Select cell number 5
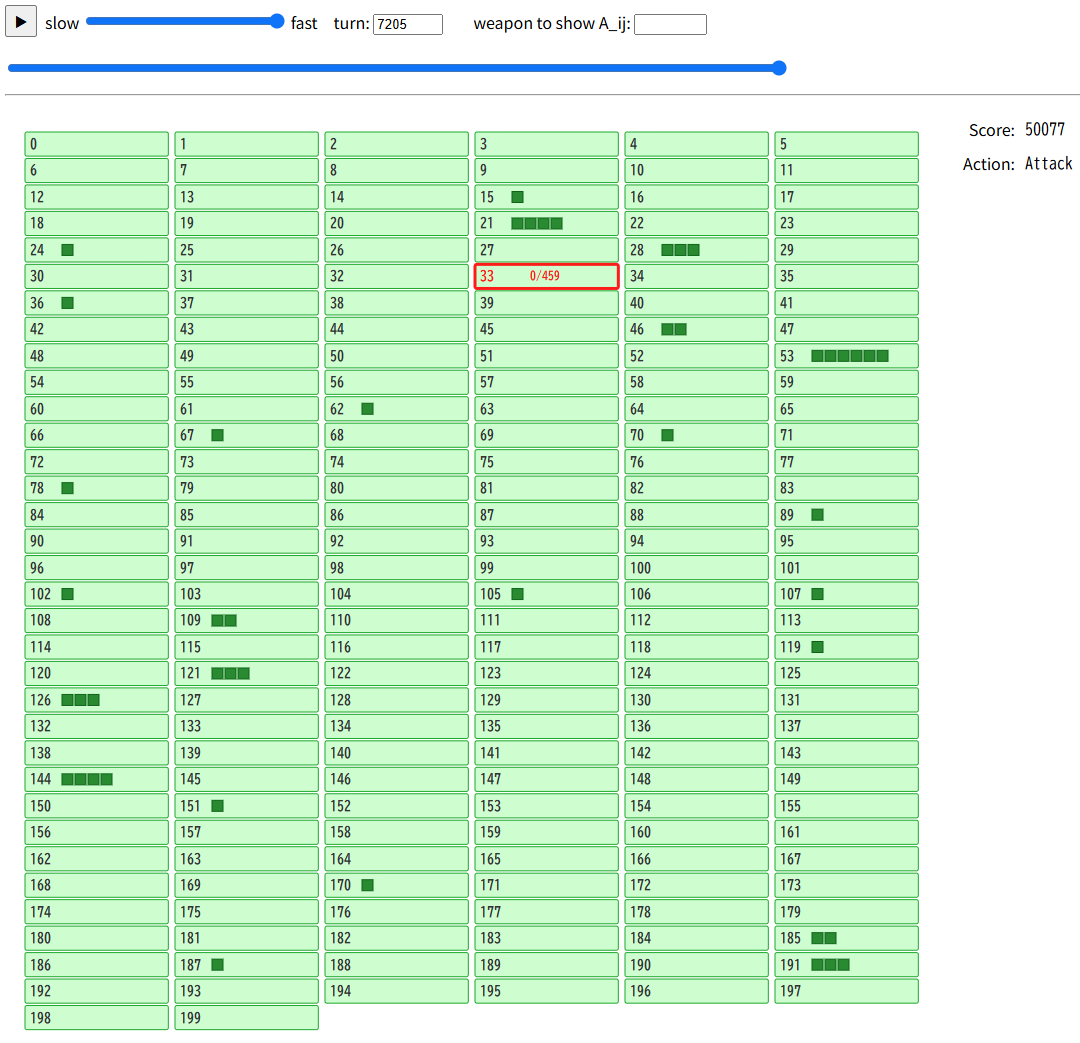The height and width of the screenshot is (1043, 1080). [x=847, y=144]
